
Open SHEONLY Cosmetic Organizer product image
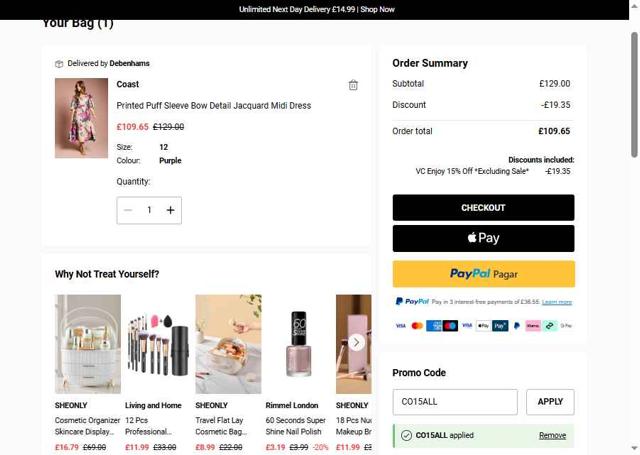pyautogui.click(x=88, y=344)
